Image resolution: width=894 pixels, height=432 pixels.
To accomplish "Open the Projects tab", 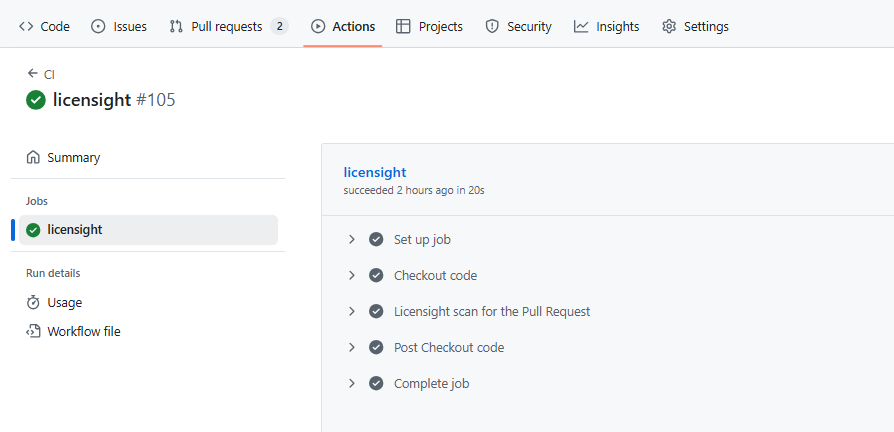I will (429, 26).
